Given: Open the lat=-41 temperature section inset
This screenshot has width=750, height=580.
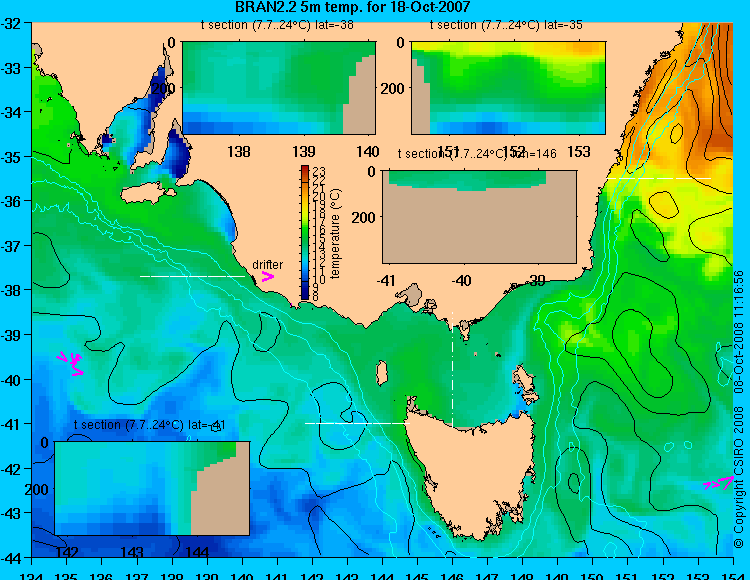Looking at the screenshot, I should [152, 488].
